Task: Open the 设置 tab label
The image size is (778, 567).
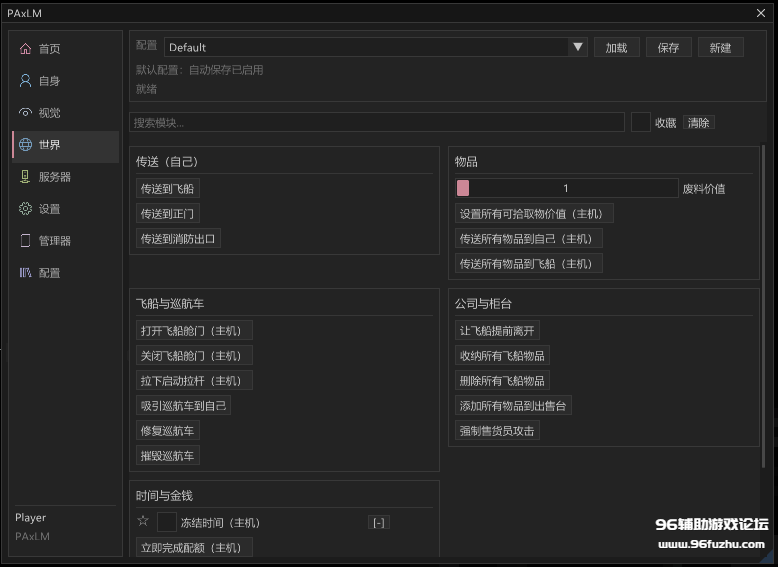Action: click(x=50, y=209)
